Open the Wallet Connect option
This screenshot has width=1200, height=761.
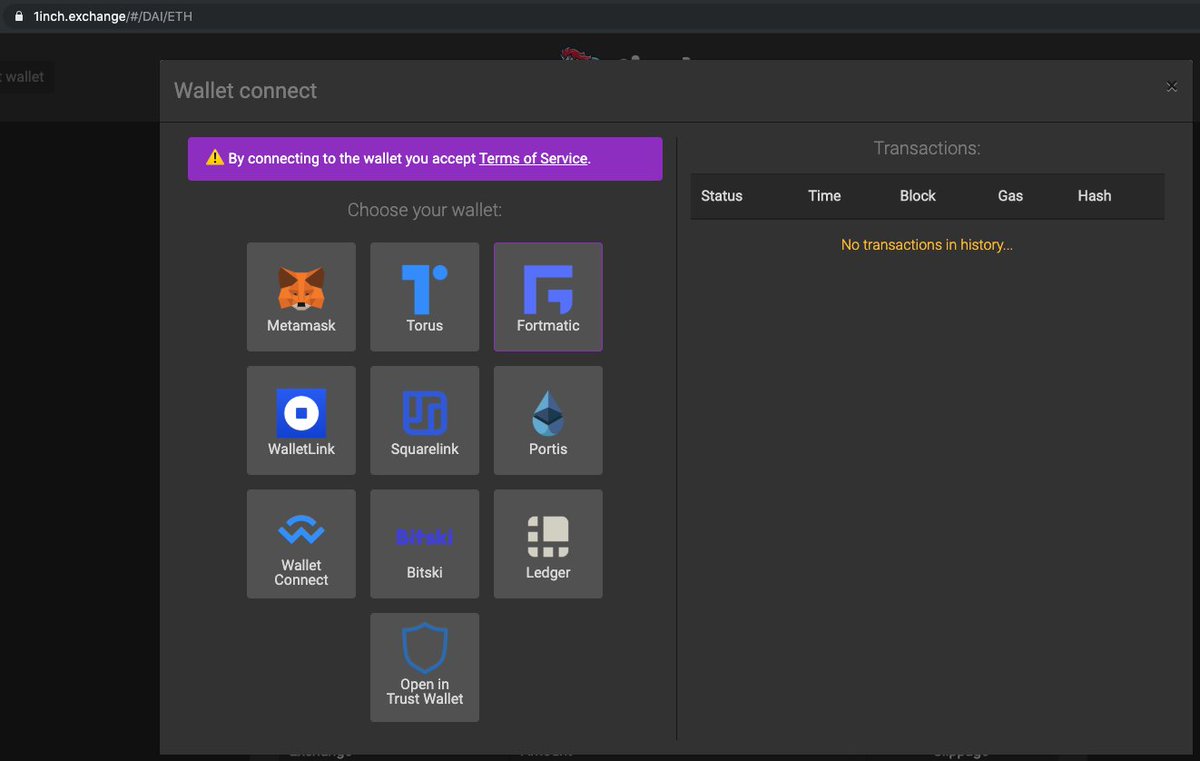301,544
